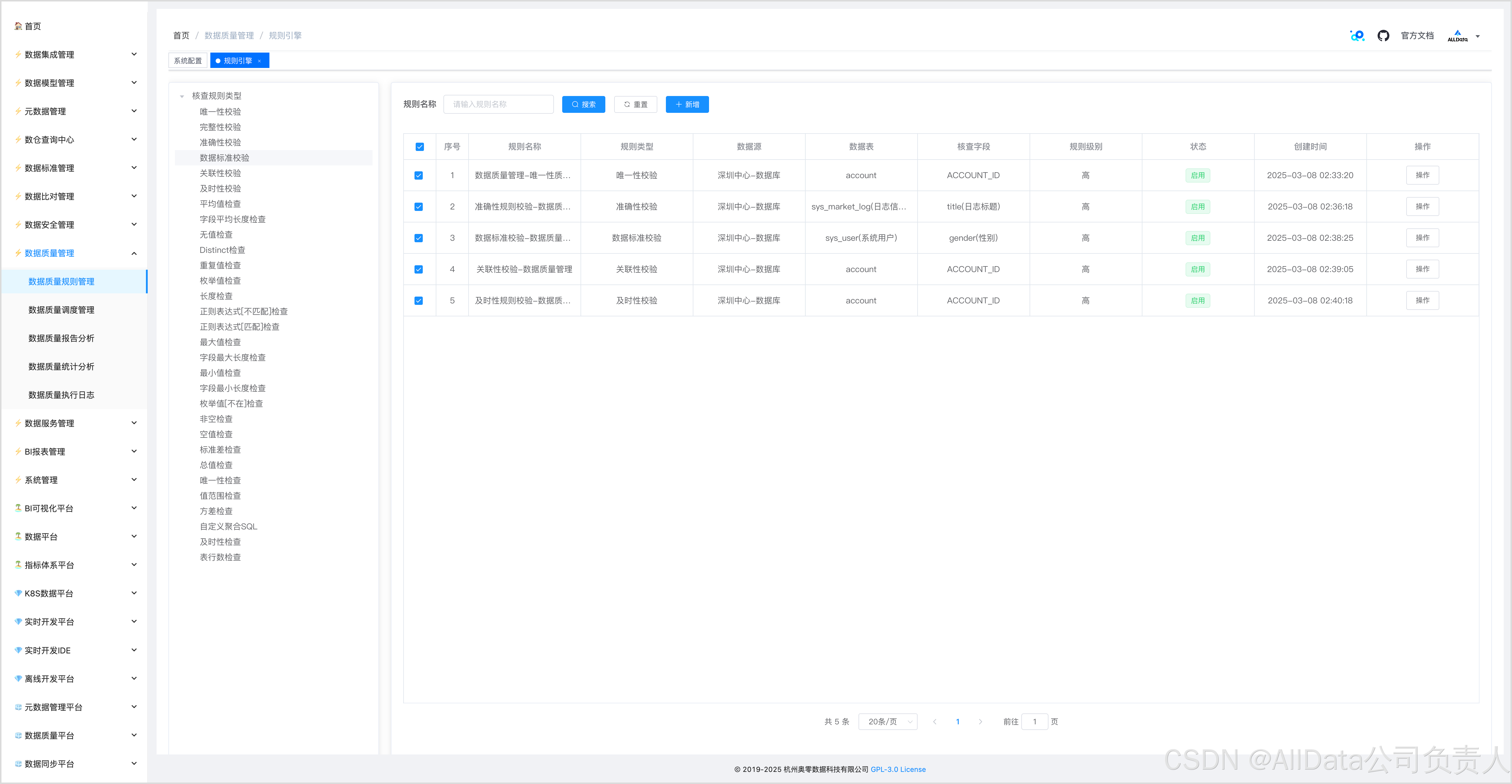This screenshot has height=784, width=1512.
Task: Collapse the 数据质量管理 sidebar menu
Action: click(134, 253)
